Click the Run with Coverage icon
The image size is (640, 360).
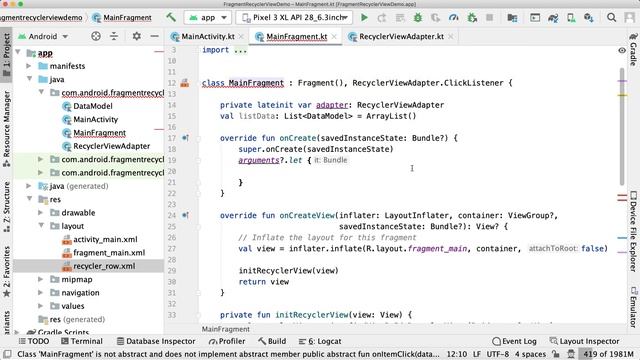[x=436, y=18]
